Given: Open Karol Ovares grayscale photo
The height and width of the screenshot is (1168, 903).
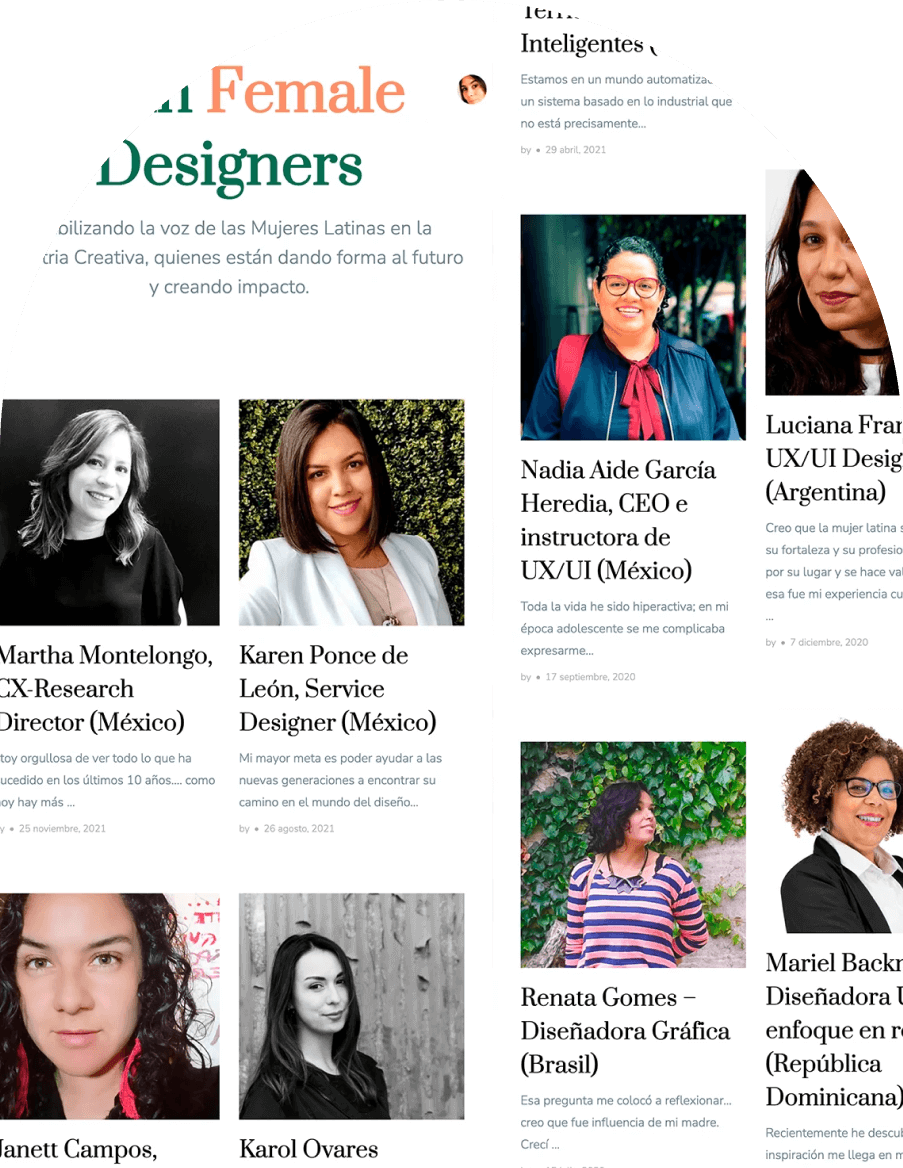Looking at the screenshot, I should click(x=352, y=1006).
